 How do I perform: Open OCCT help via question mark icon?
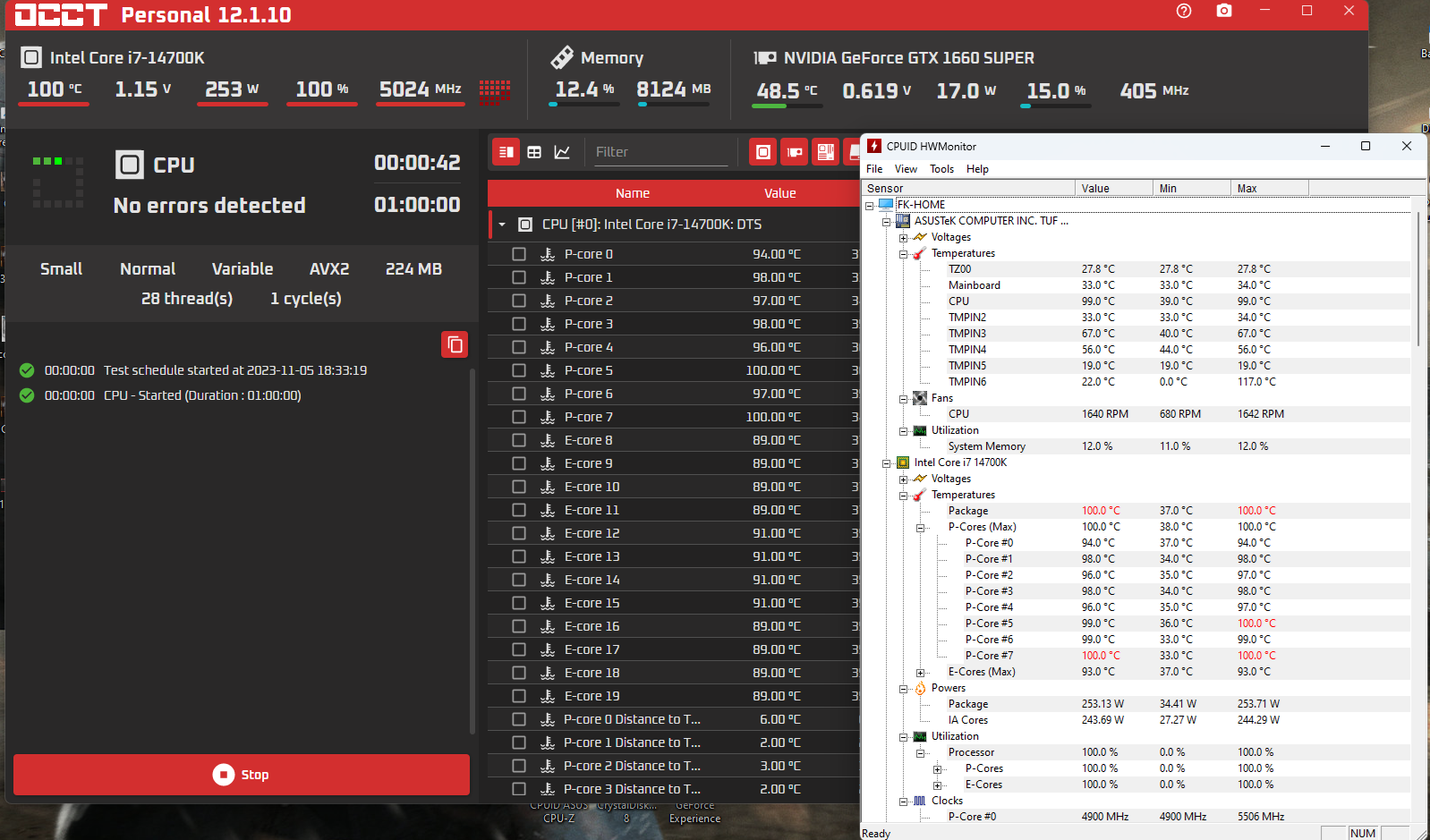(x=1184, y=11)
